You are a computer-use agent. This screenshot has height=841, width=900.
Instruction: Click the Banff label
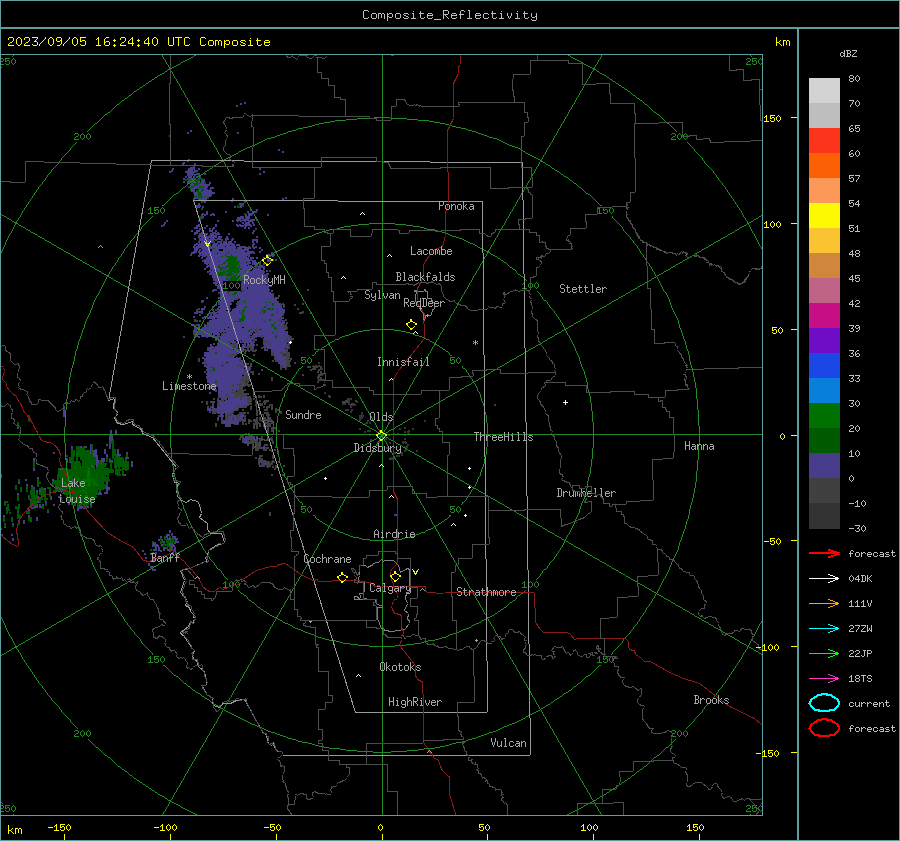point(165,557)
